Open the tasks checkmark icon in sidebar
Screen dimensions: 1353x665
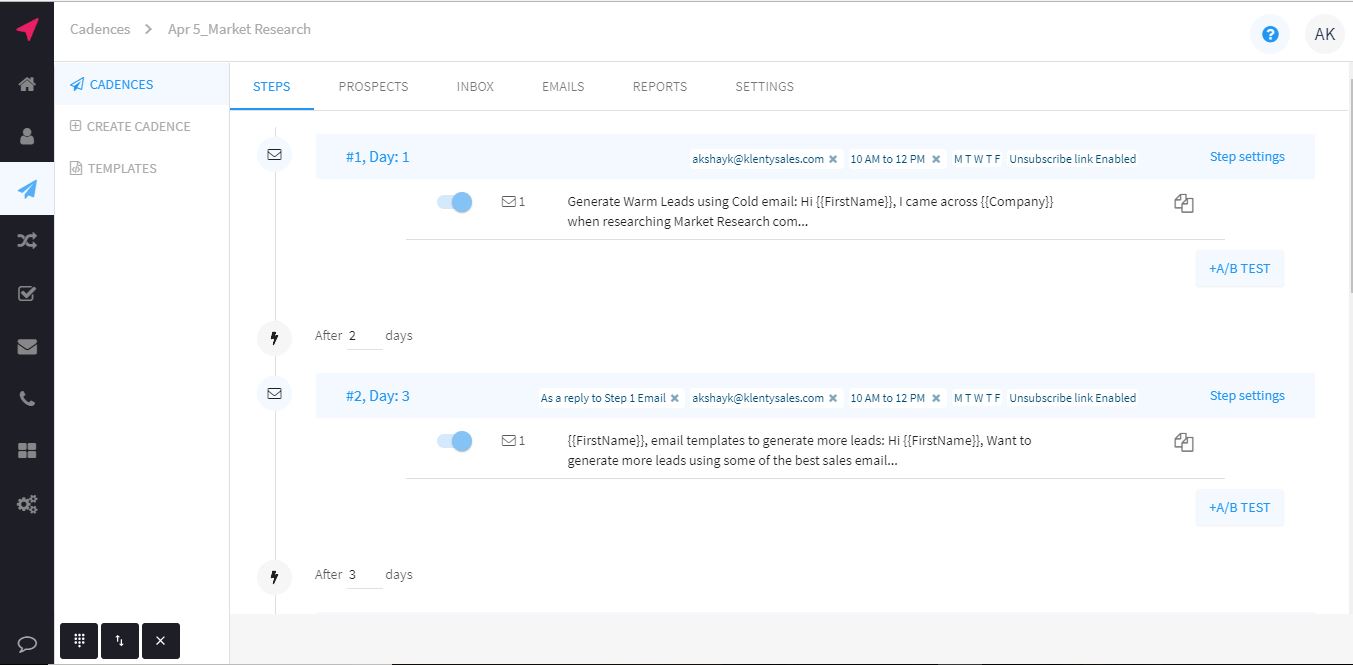click(27, 294)
